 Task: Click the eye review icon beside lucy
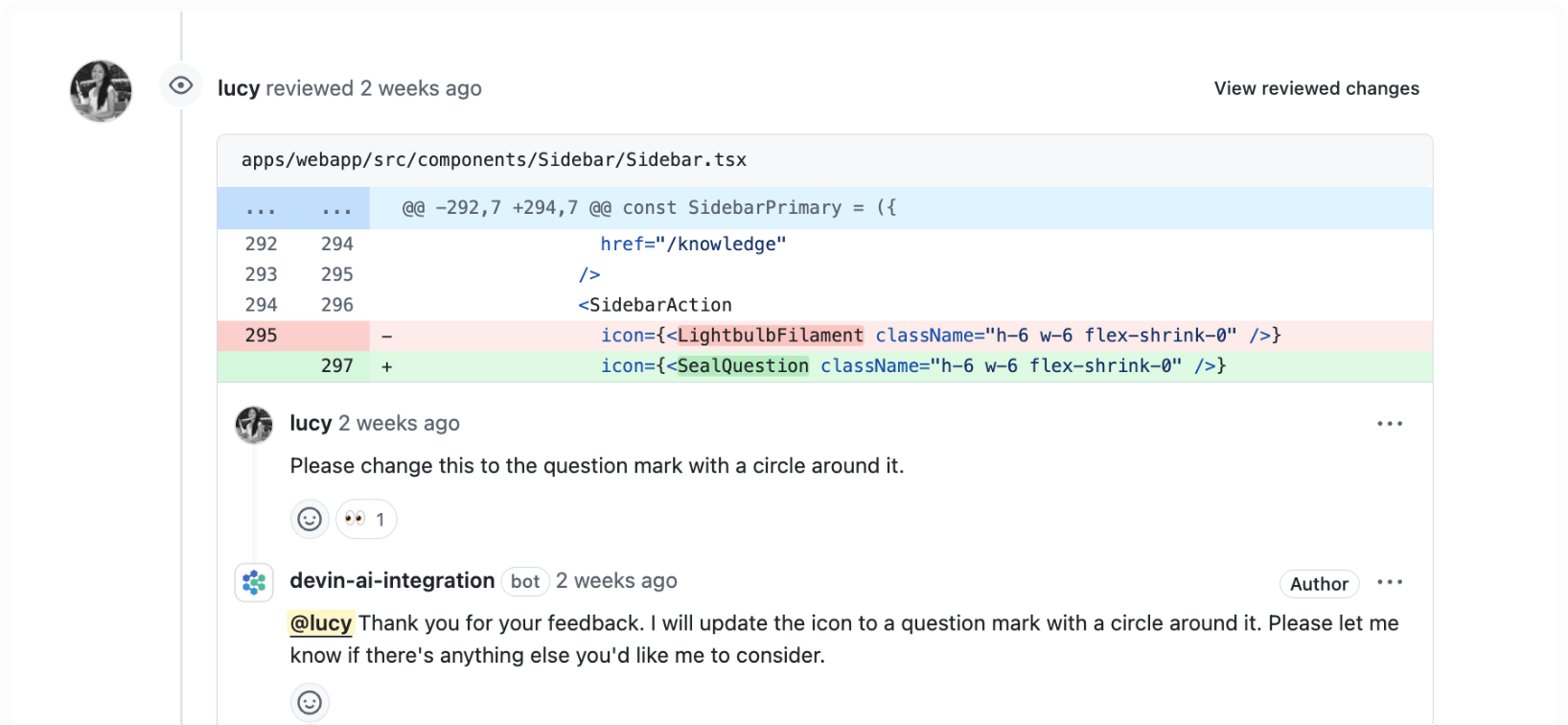[180, 86]
